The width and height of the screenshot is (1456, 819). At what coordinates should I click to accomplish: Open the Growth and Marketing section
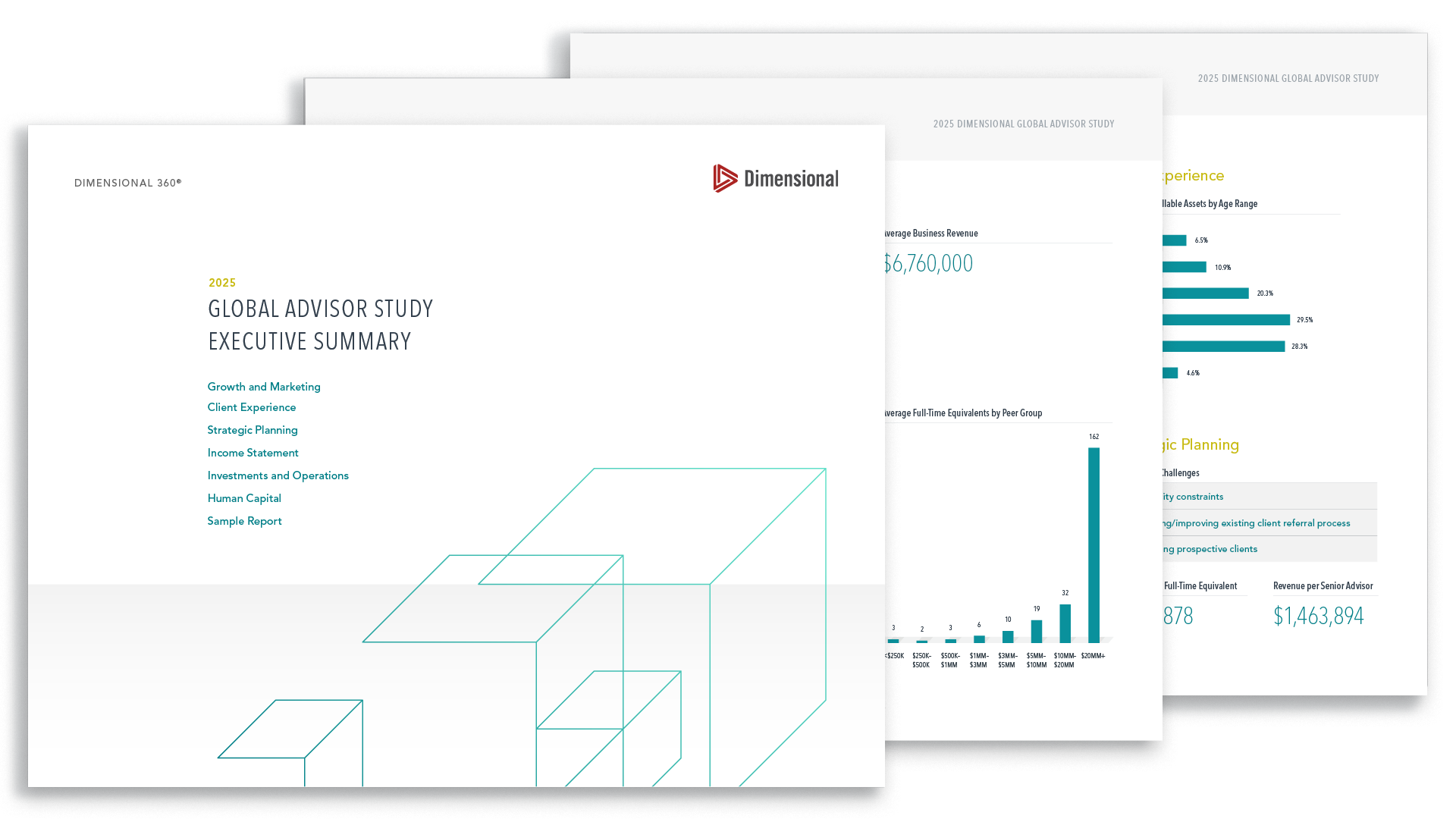coord(263,387)
